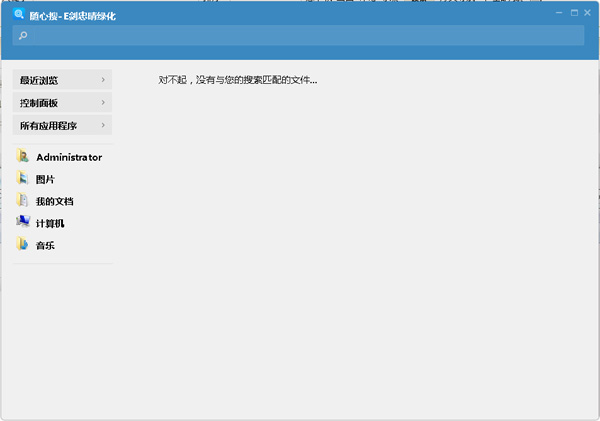600x421 pixels.
Task: Click the search magnifier icon in search bar
Action: (23, 36)
